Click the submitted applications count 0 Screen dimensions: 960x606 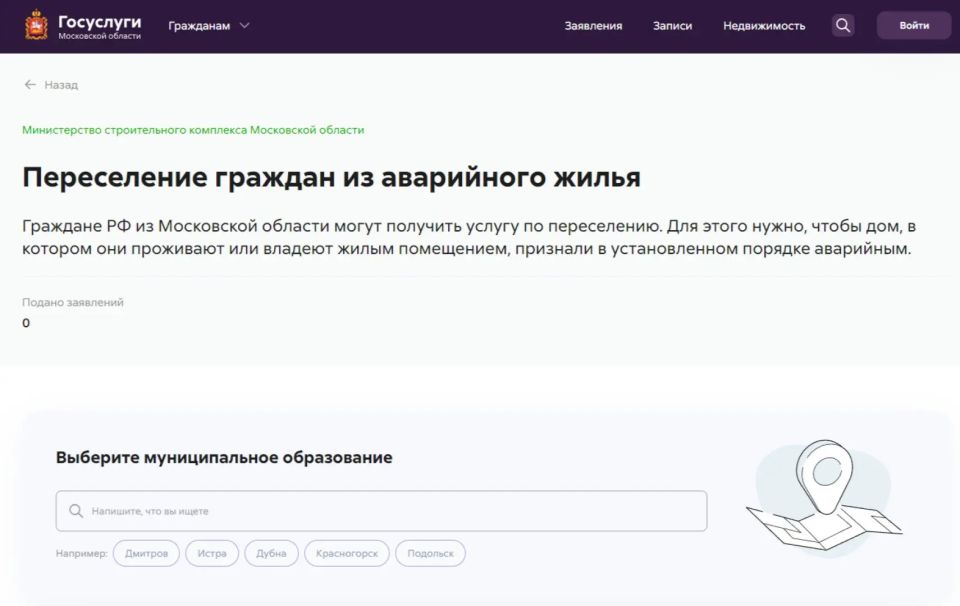pos(26,323)
